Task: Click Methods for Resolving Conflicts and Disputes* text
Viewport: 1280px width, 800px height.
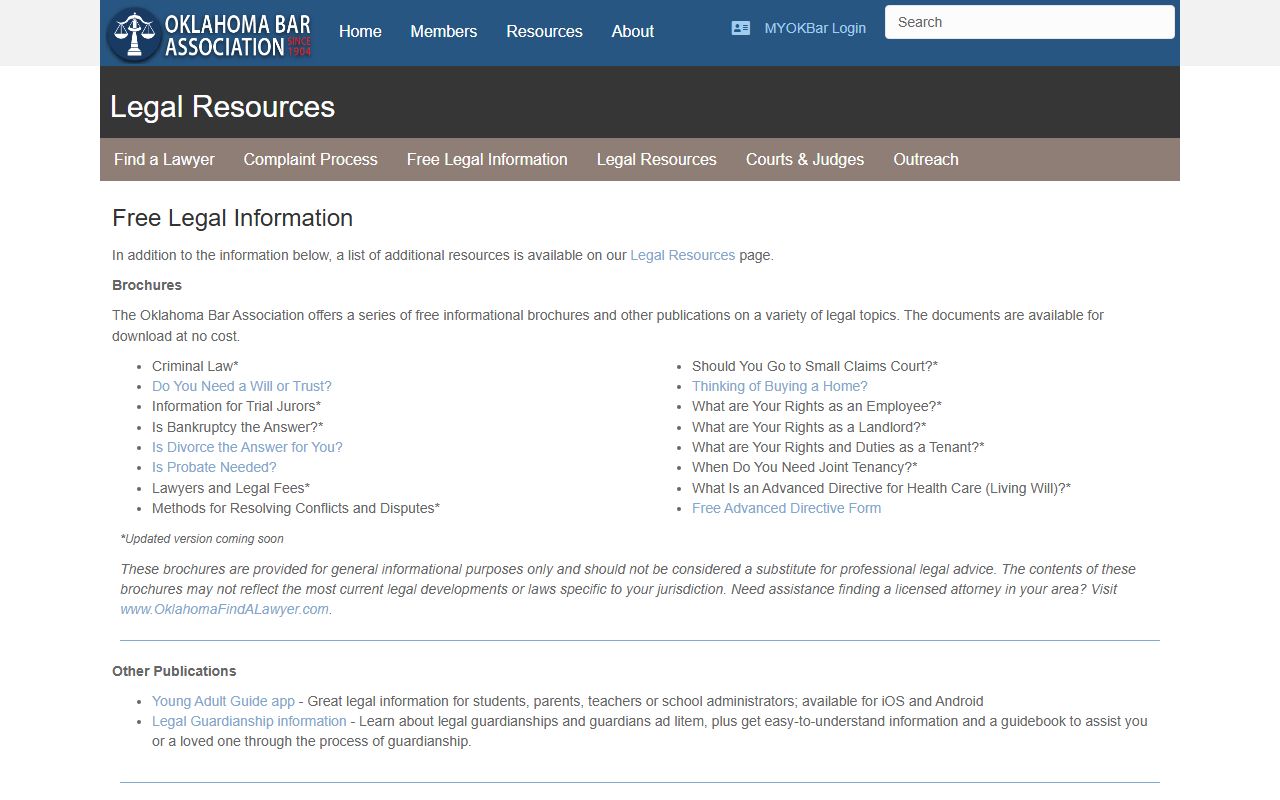Action: pyautogui.click(x=296, y=508)
